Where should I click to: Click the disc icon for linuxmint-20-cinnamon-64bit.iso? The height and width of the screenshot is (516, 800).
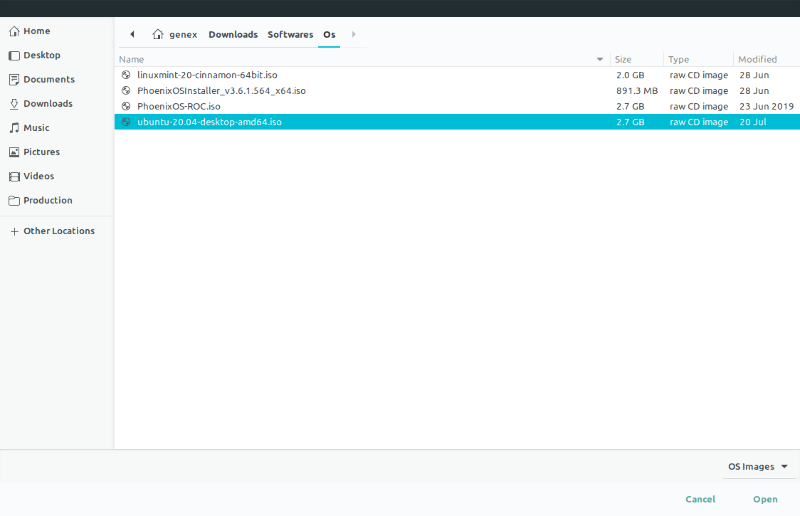(126, 75)
